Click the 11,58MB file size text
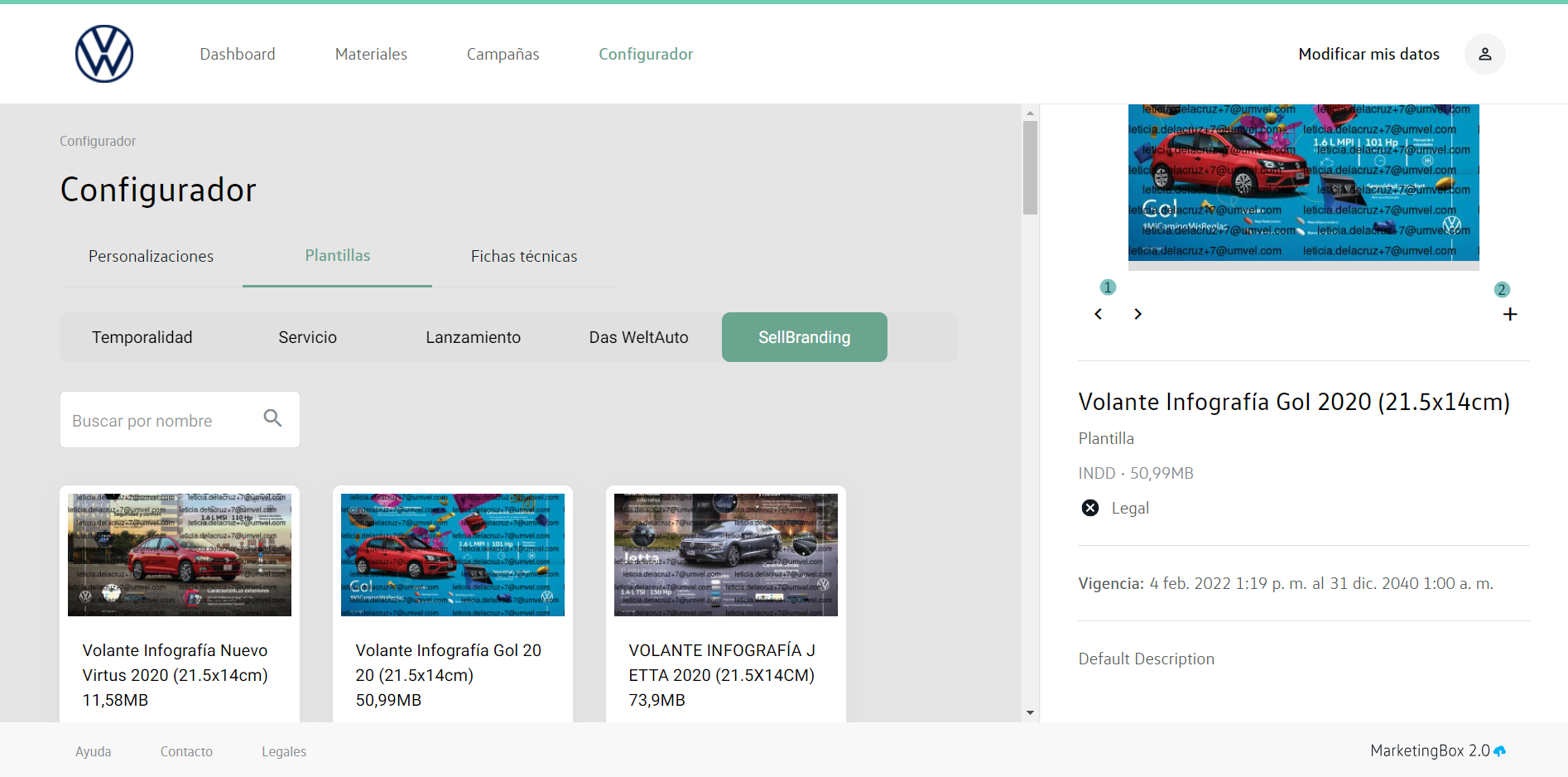Image resolution: width=1568 pixels, height=777 pixels. tap(115, 700)
